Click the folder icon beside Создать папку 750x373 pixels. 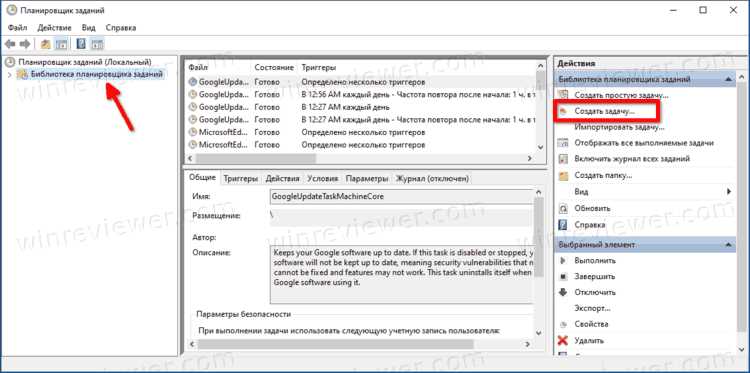(x=564, y=176)
